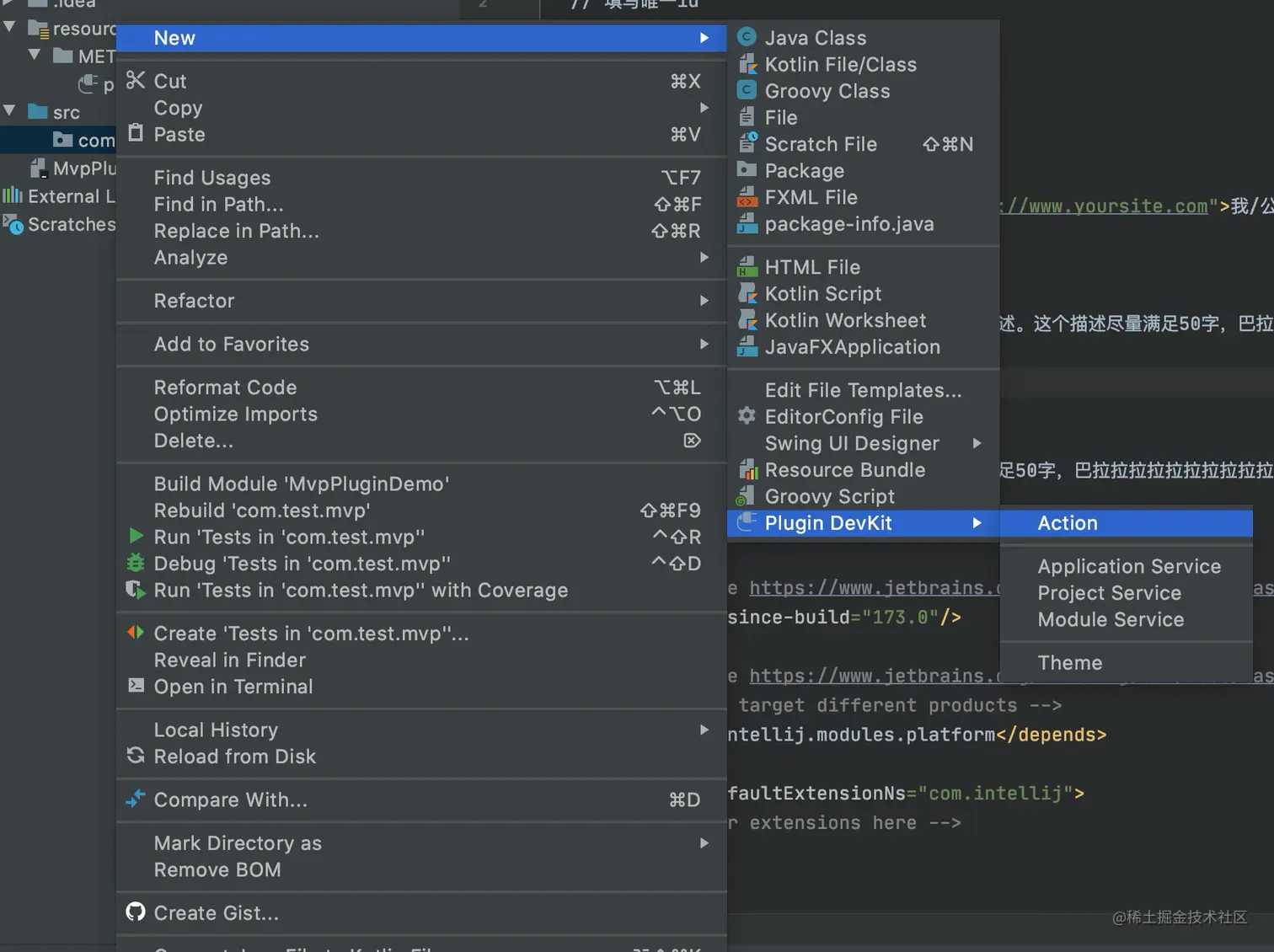This screenshot has height=952, width=1274.
Task: Click the Plugin DevKit plug icon
Action: [x=747, y=522]
